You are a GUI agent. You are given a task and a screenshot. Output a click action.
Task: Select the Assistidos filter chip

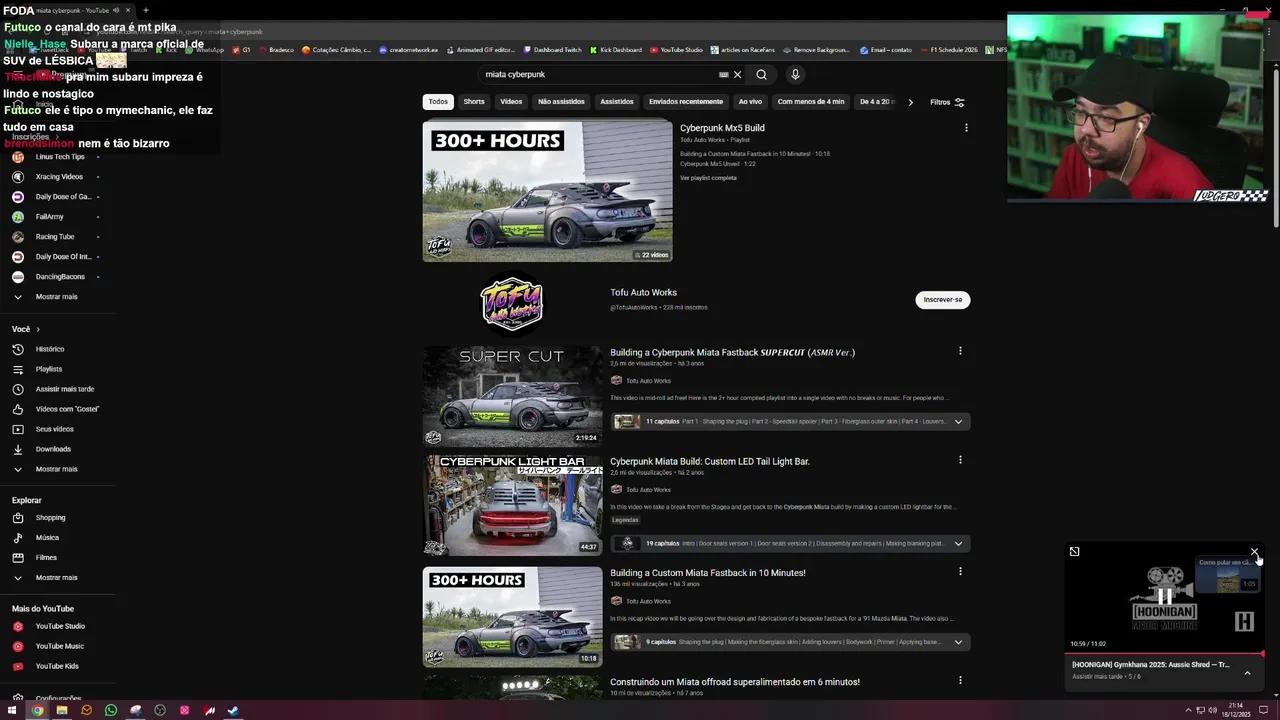point(617,102)
